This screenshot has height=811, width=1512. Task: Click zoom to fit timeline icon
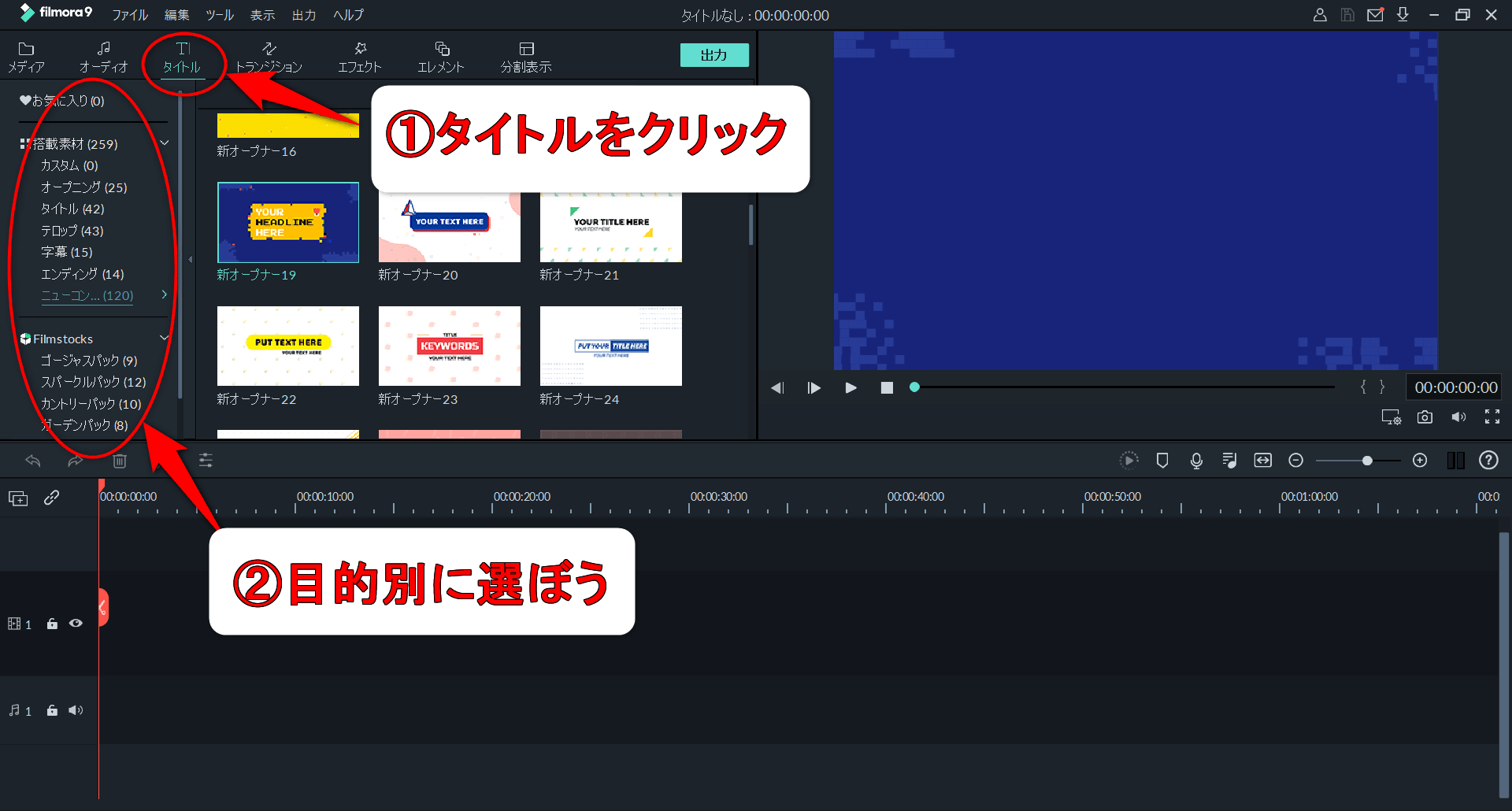coord(1263,461)
